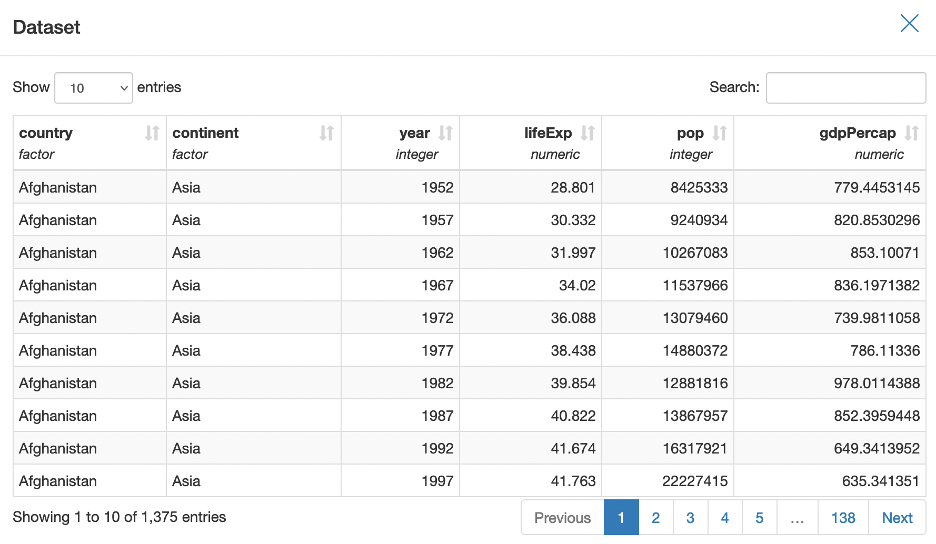Screen dimensions: 936x544
Task: Jump to last page 138
Action: point(843,518)
